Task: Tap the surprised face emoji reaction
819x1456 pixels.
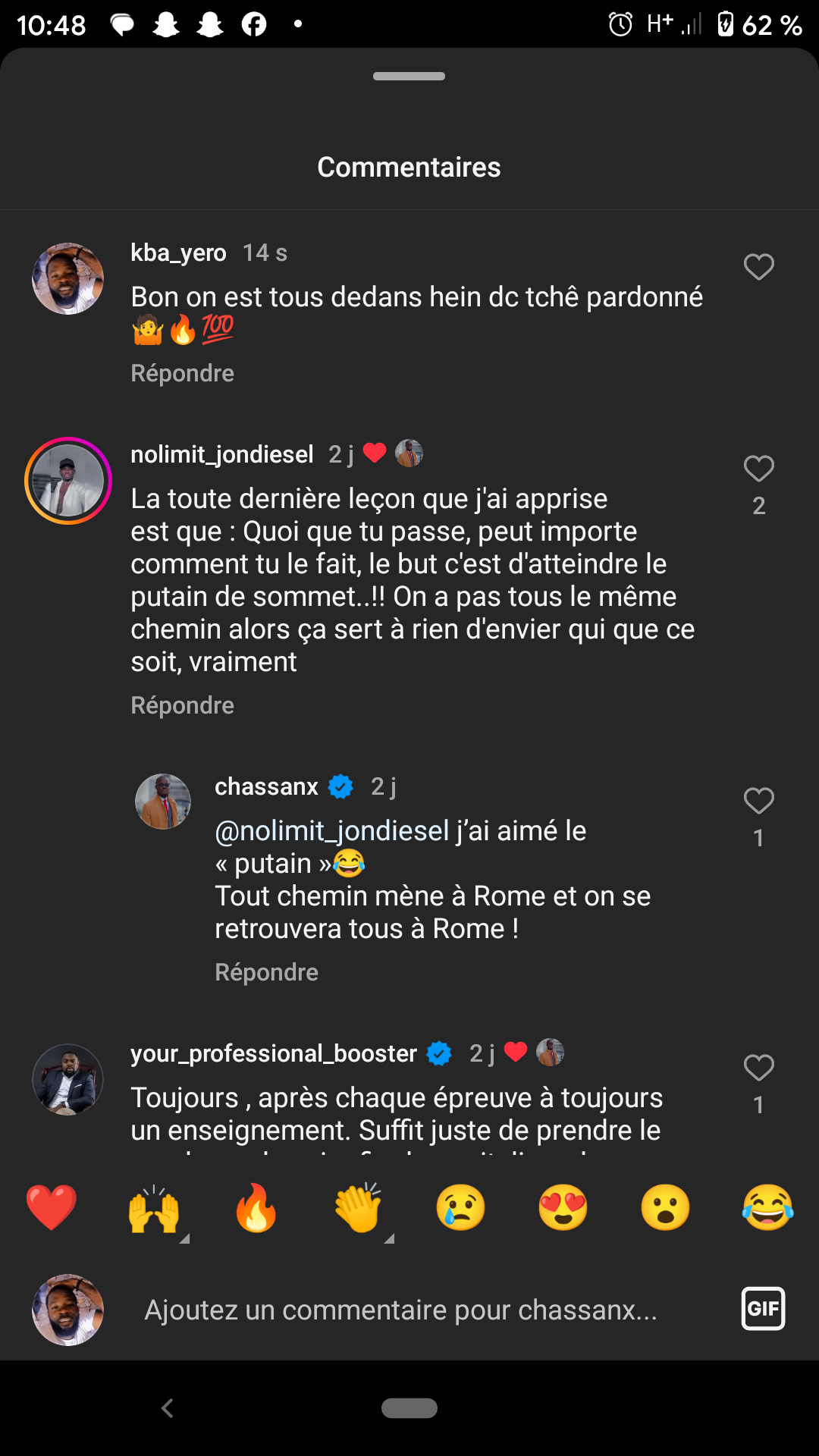Action: click(x=666, y=1207)
